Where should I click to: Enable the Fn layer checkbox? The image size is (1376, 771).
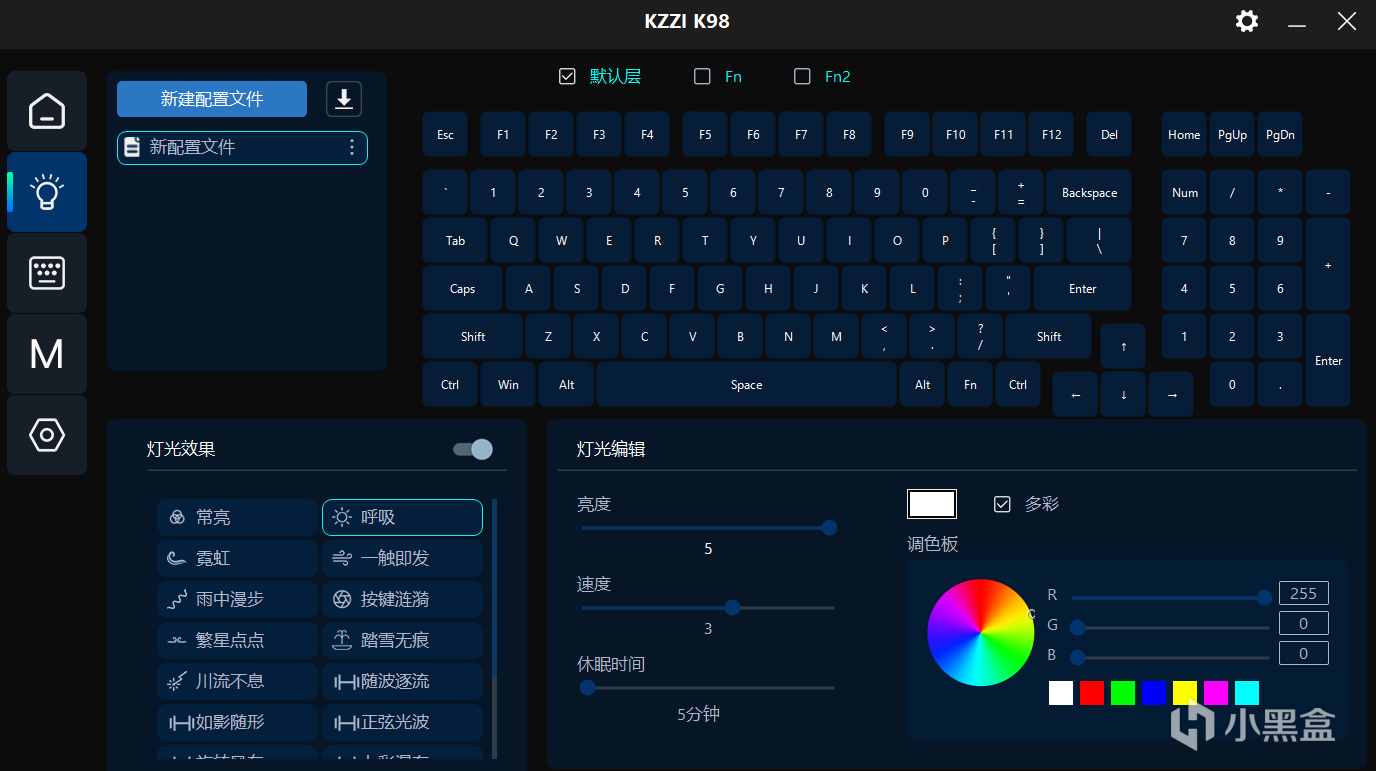tap(702, 76)
